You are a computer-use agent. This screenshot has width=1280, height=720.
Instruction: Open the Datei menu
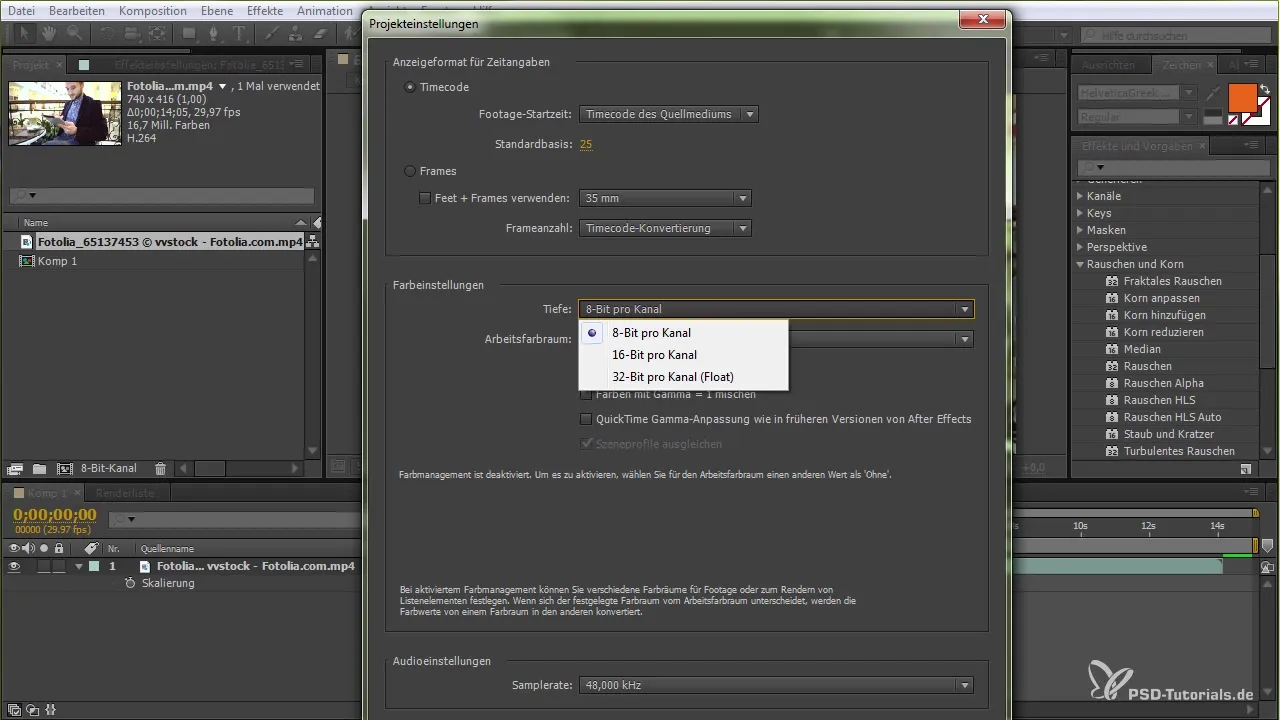tap(21, 11)
